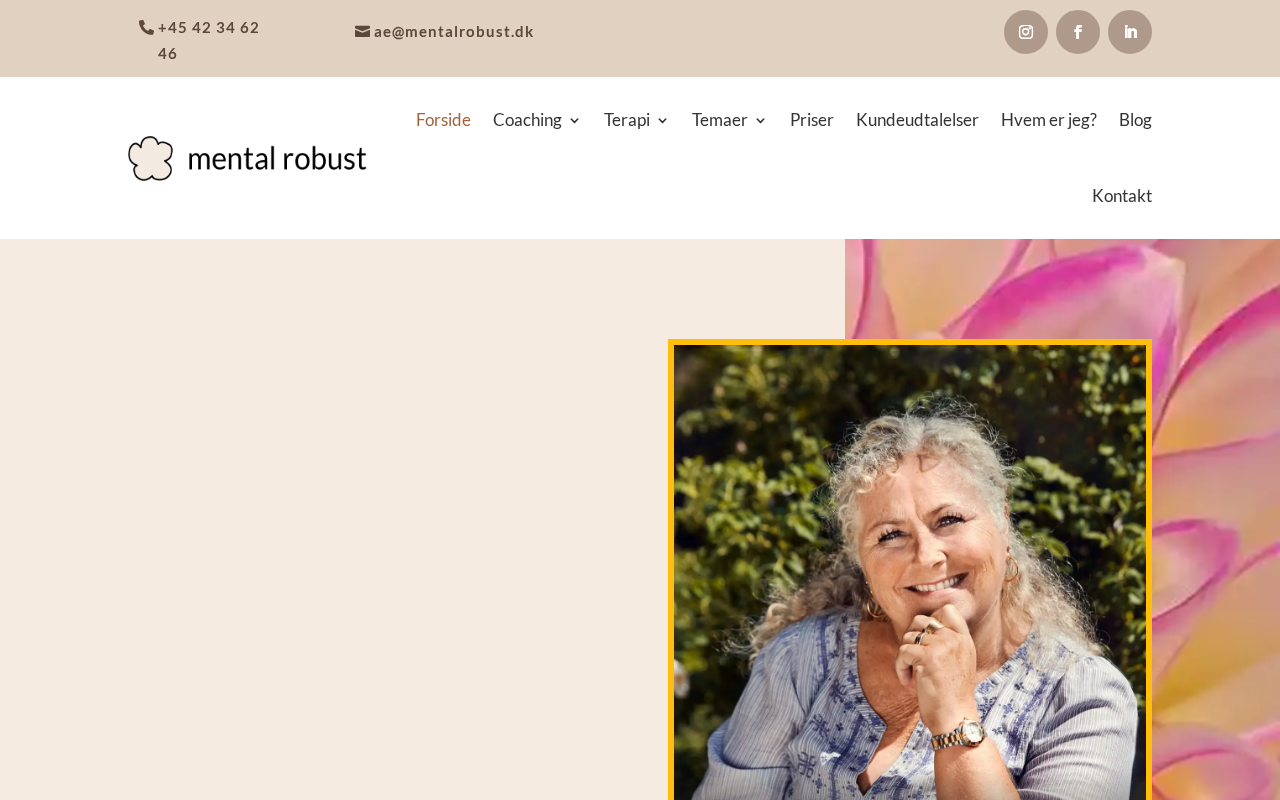Call the +45 42 34 62 46 number
1280x800 pixels.
click(x=208, y=40)
